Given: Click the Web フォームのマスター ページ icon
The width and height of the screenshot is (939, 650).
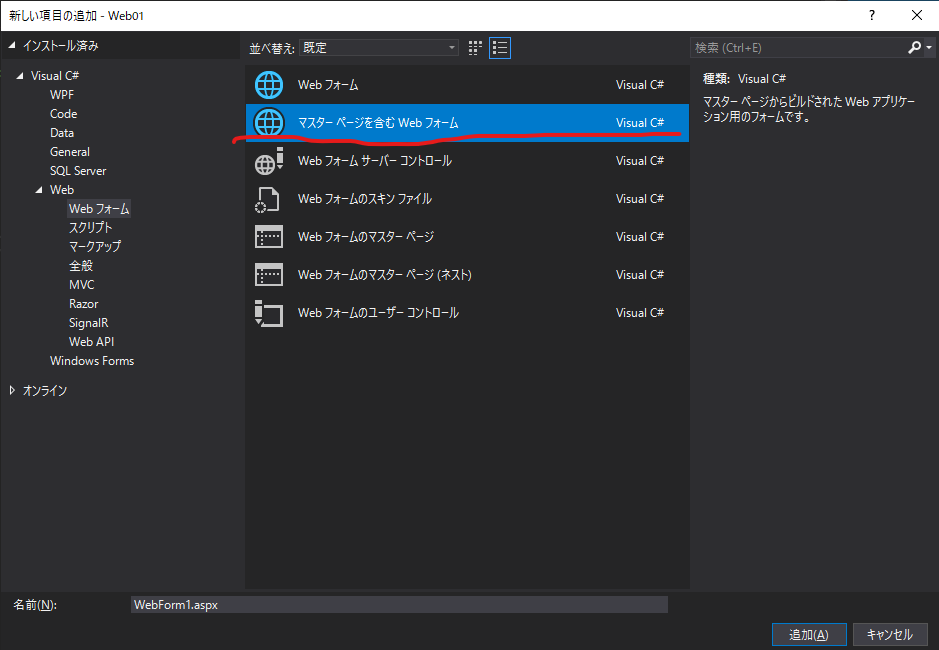Looking at the screenshot, I should (x=269, y=237).
